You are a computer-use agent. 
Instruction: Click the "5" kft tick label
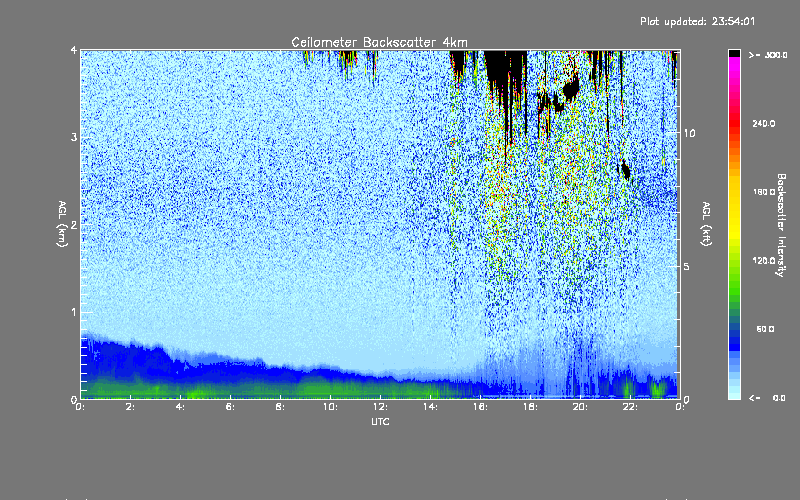point(687,266)
